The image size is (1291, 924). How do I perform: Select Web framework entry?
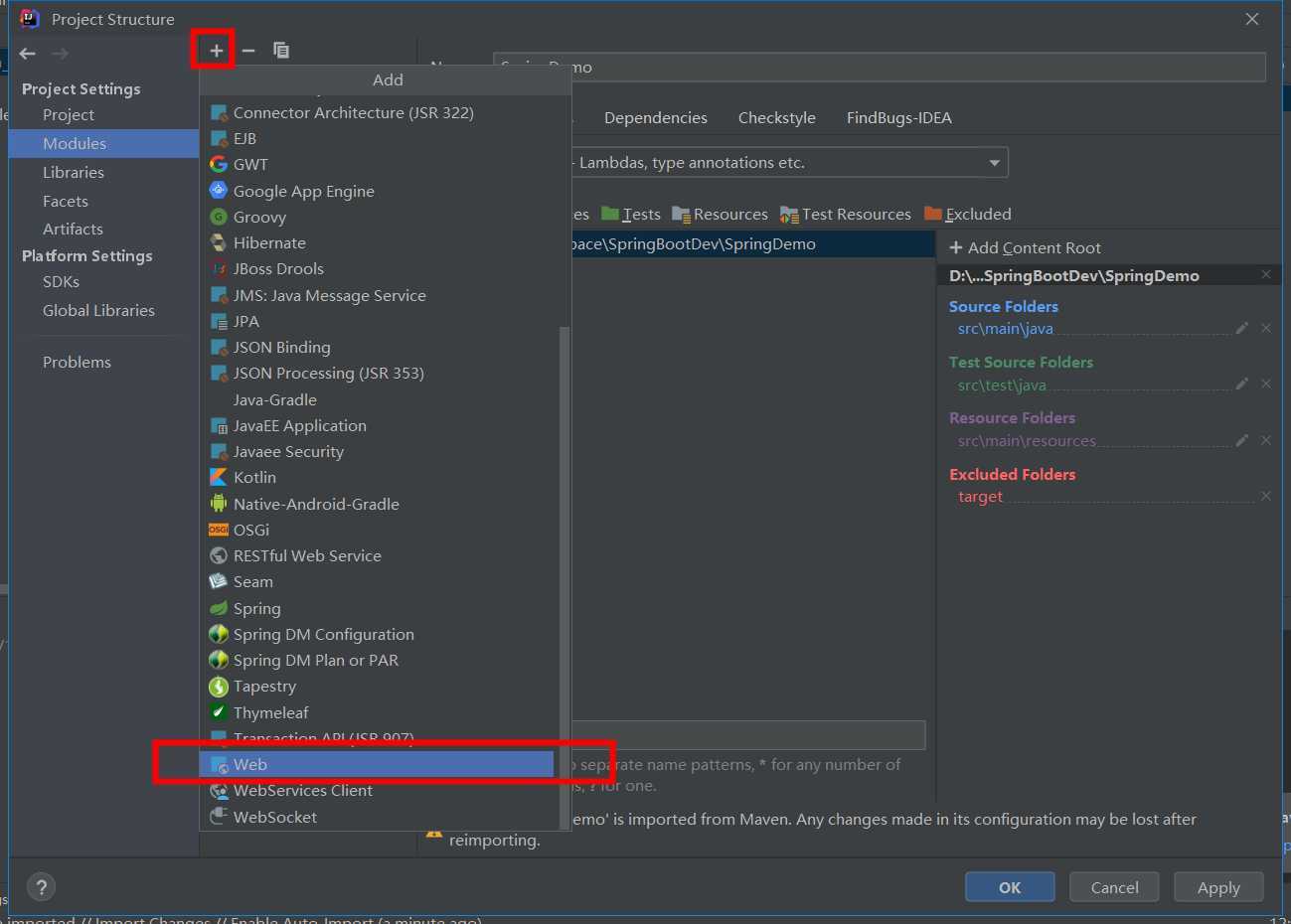click(377, 764)
